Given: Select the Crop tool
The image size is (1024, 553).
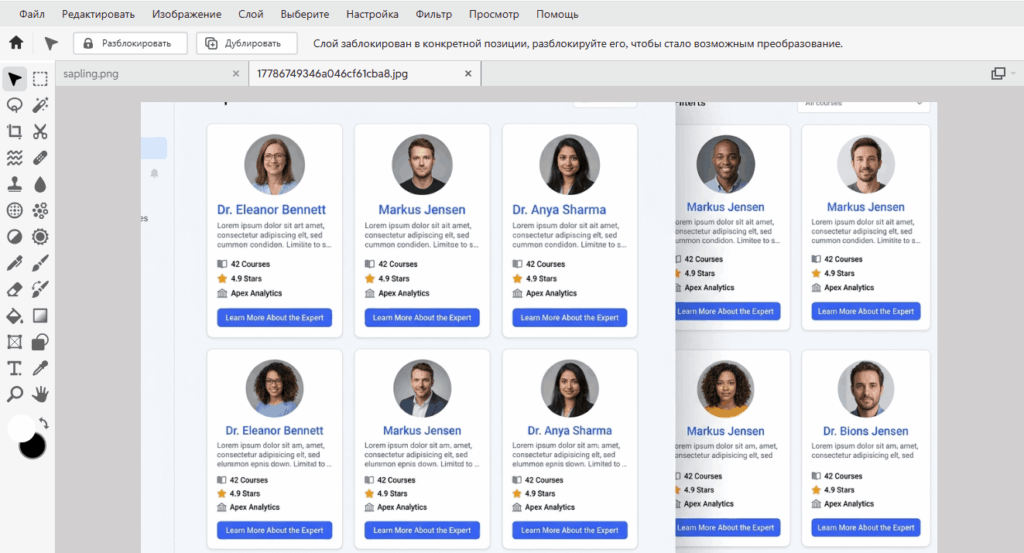Looking at the screenshot, I should pyautogui.click(x=14, y=131).
